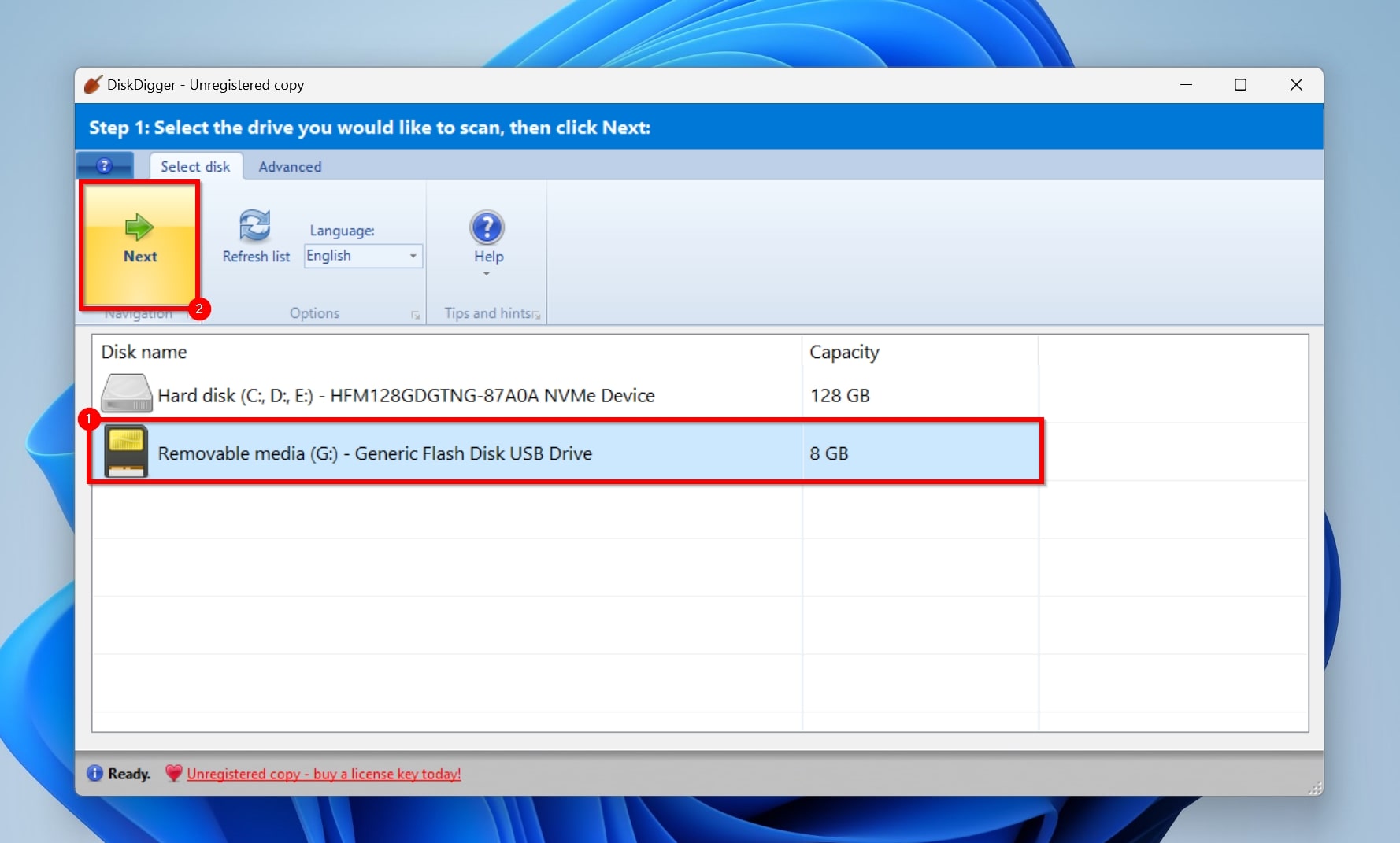This screenshot has width=1400, height=843.
Task: Click the green Next arrow button
Action: (139, 243)
